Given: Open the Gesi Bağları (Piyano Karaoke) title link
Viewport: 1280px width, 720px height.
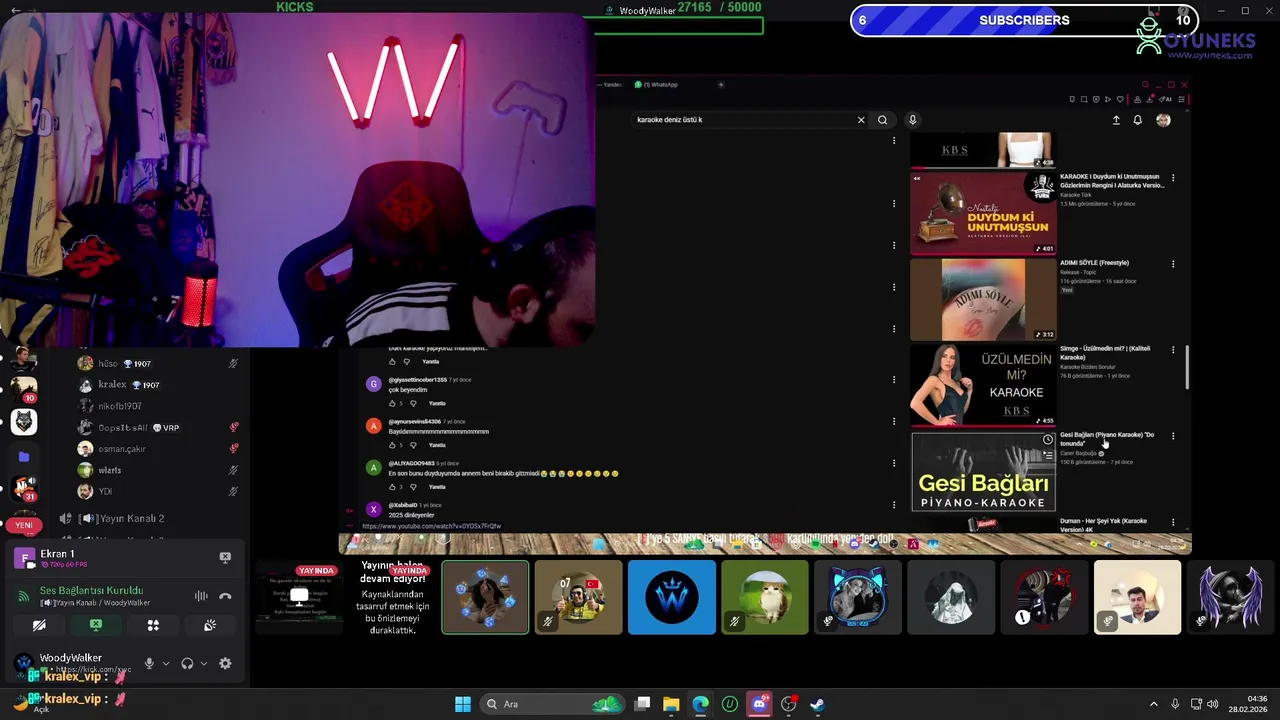Looking at the screenshot, I should 1107,439.
